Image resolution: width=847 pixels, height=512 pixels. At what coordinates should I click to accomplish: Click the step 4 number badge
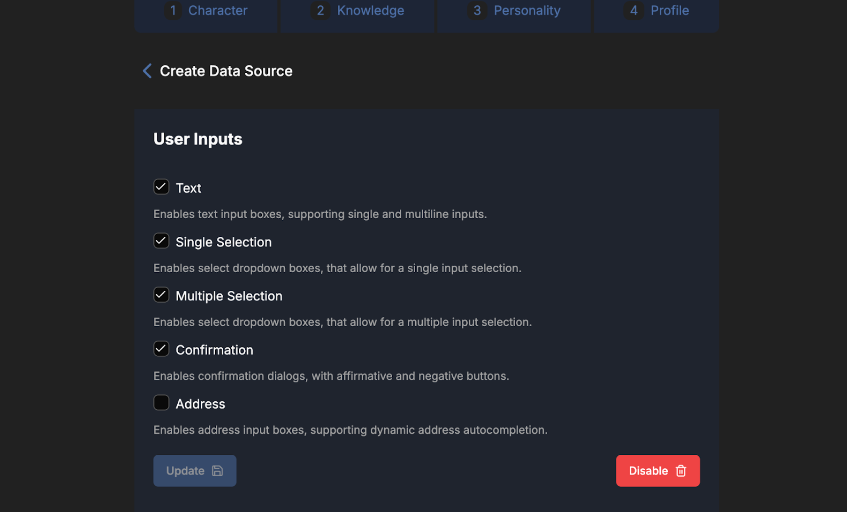(x=634, y=10)
